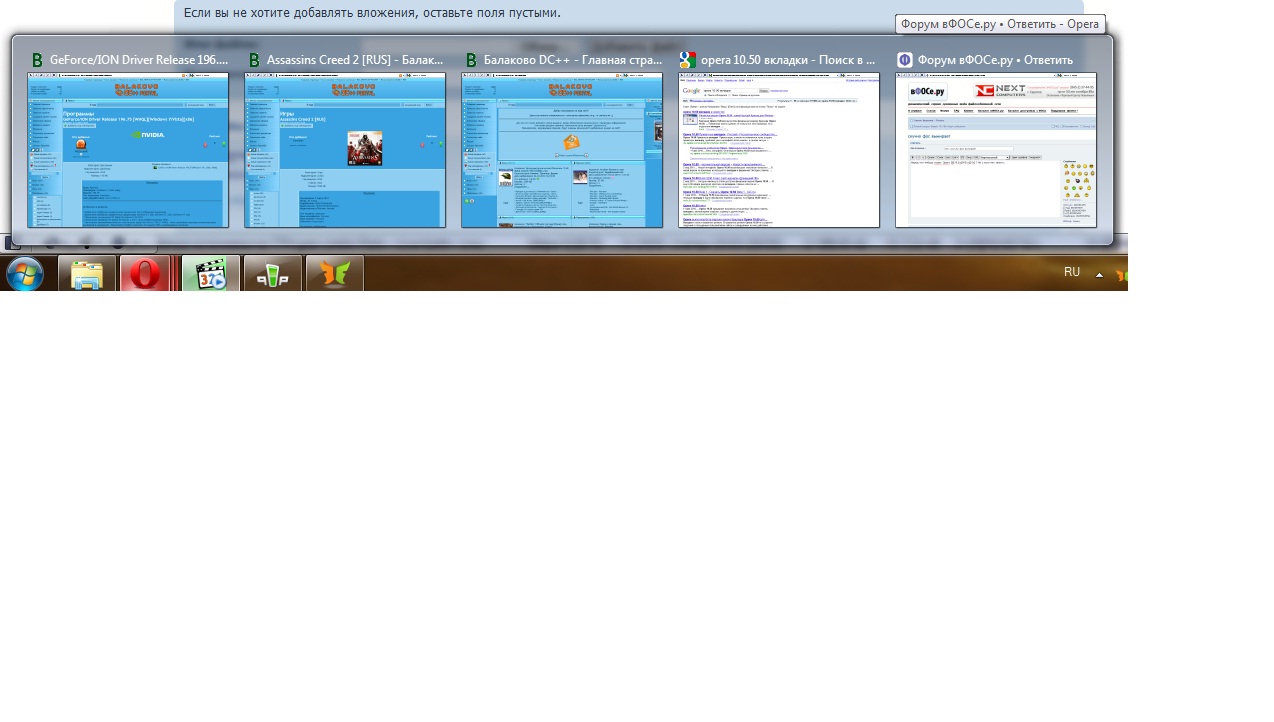The image size is (1274, 722).
Task: Switch to Assassins Creed 2 preview thumbnail
Action: [345, 150]
